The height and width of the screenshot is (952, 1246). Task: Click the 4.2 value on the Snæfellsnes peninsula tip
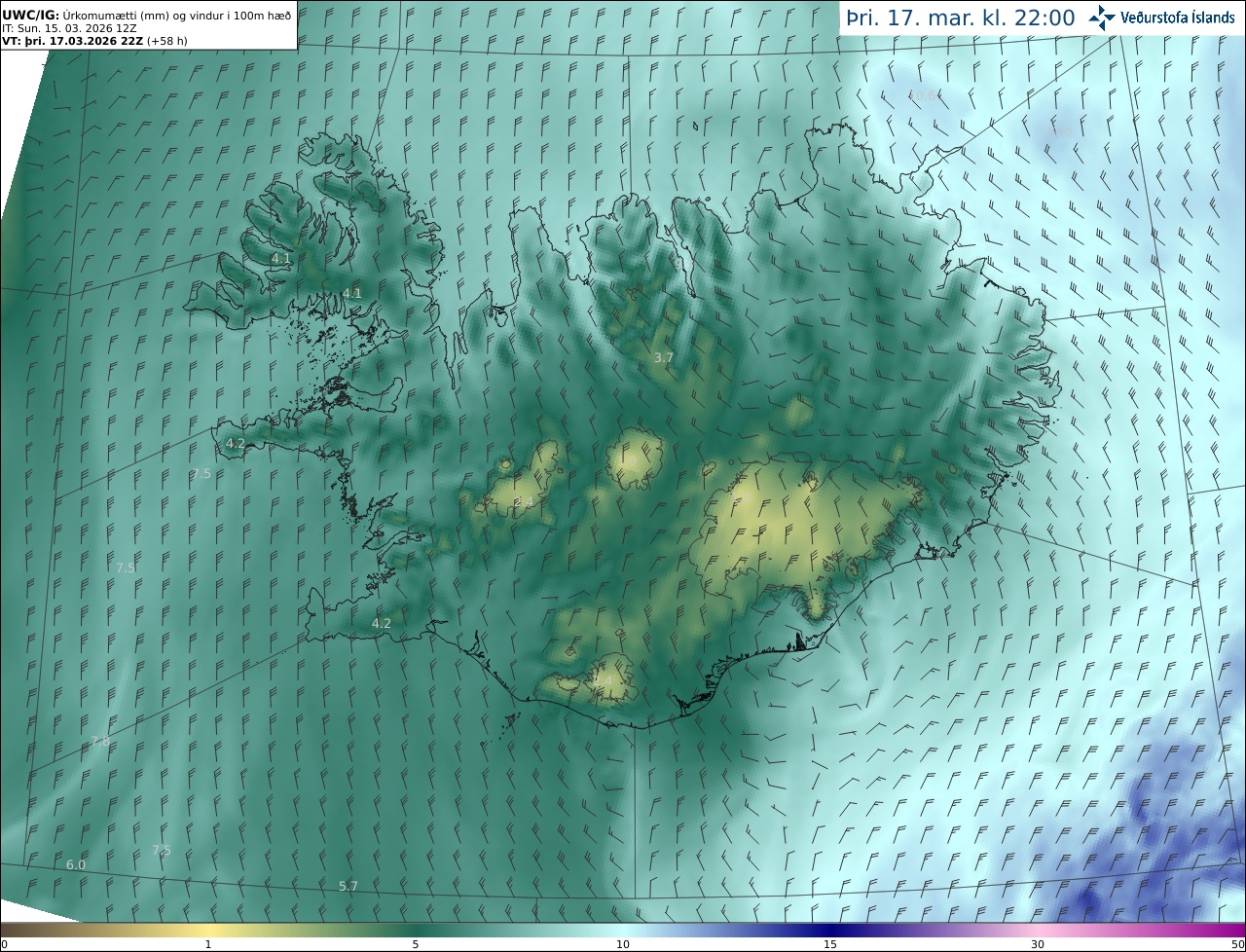pyautogui.click(x=236, y=443)
